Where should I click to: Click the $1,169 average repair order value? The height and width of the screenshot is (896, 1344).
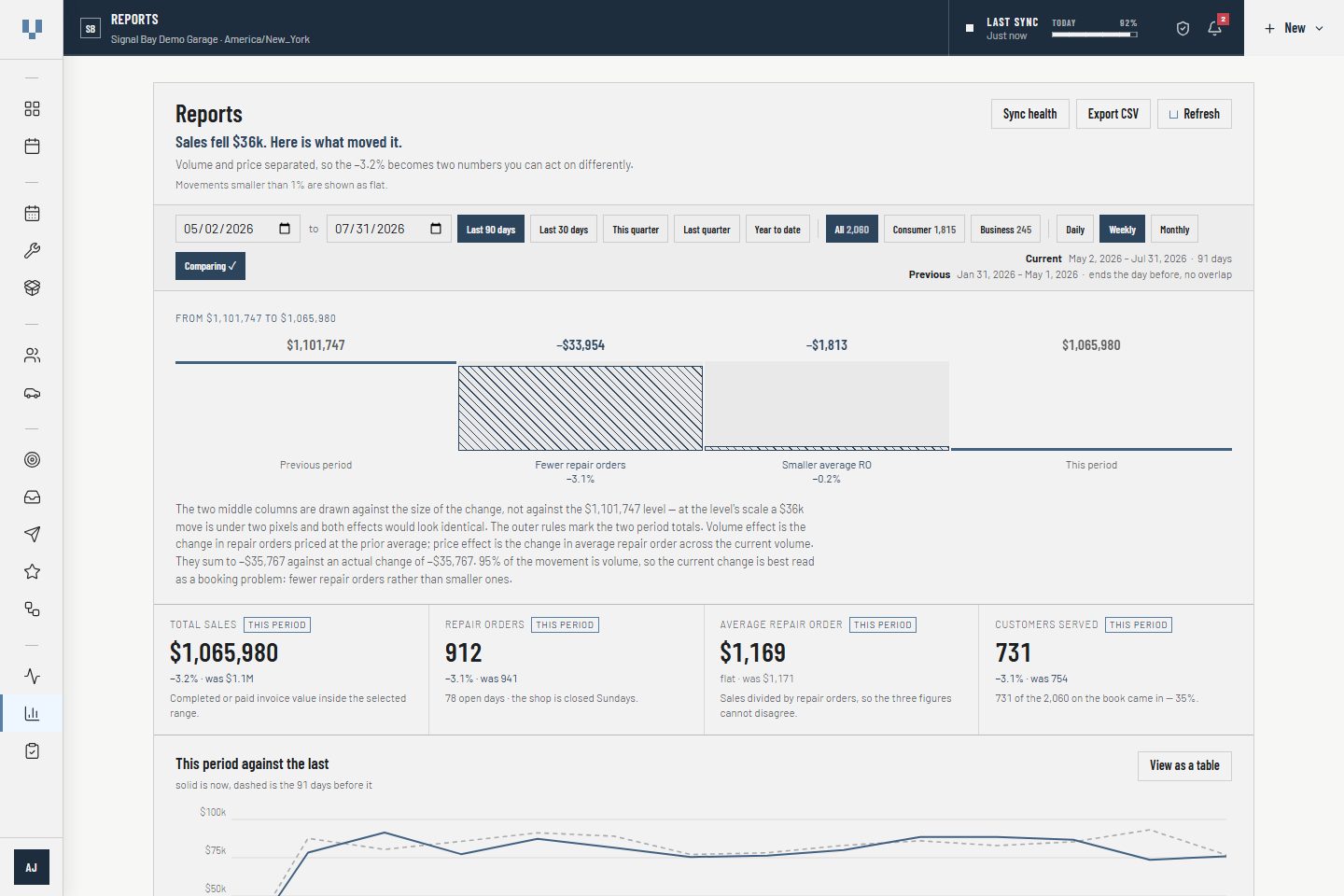pyautogui.click(x=753, y=652)
